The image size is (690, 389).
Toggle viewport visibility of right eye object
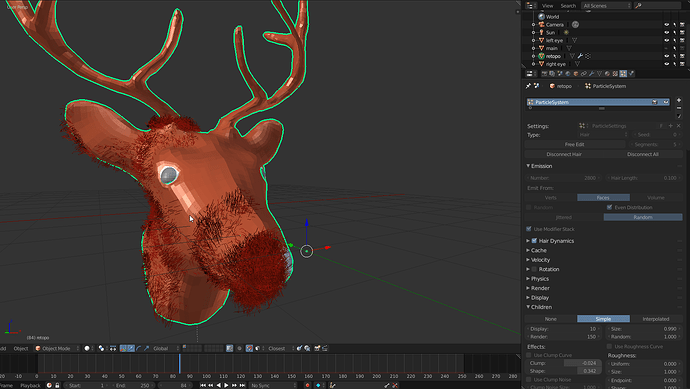click(666, 64)
